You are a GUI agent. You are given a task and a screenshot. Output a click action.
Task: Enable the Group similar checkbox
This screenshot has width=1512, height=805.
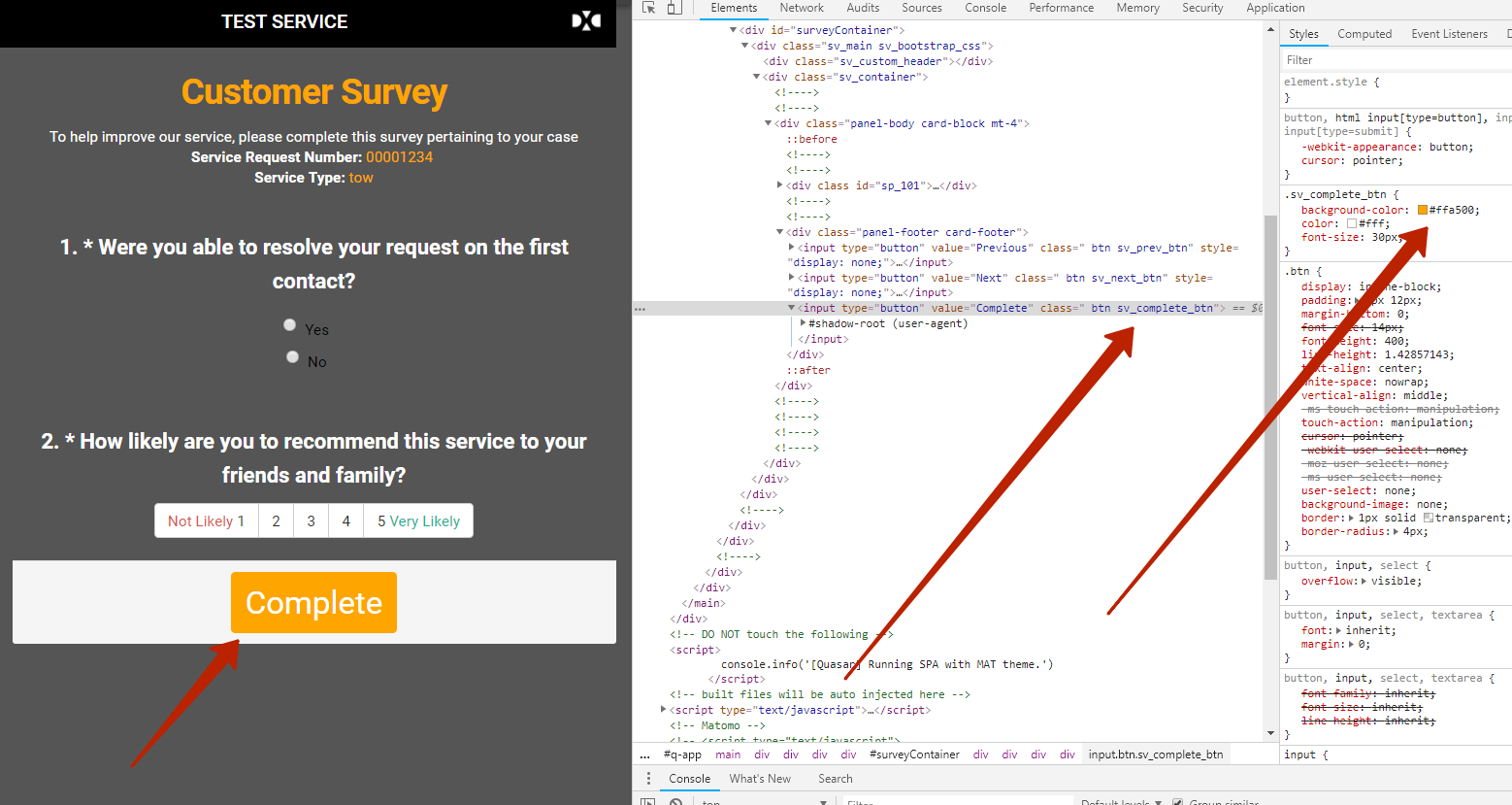click(1177, 802)
